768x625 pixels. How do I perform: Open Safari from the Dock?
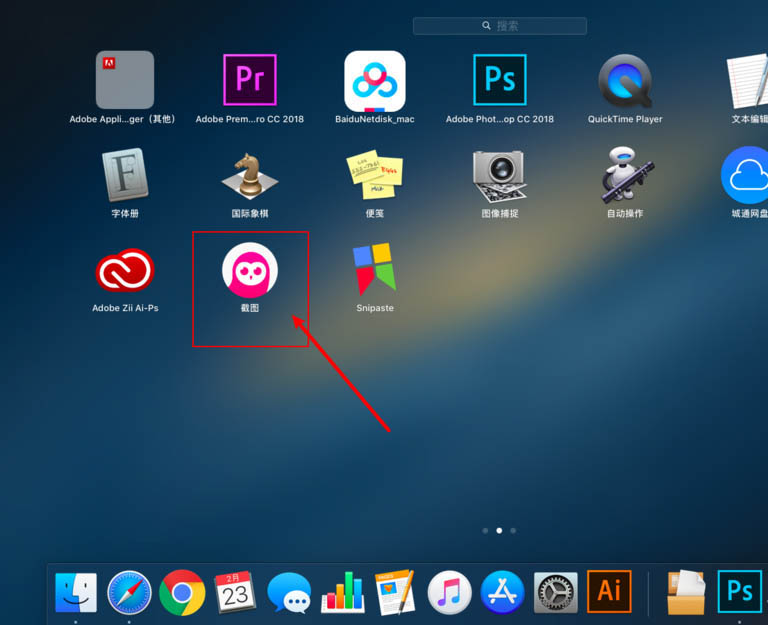(x=129, y=593)
